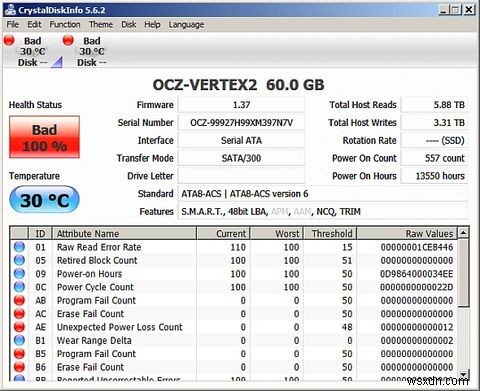480x391 pixels.
Task: Click the Current column header
Action: 223,233
